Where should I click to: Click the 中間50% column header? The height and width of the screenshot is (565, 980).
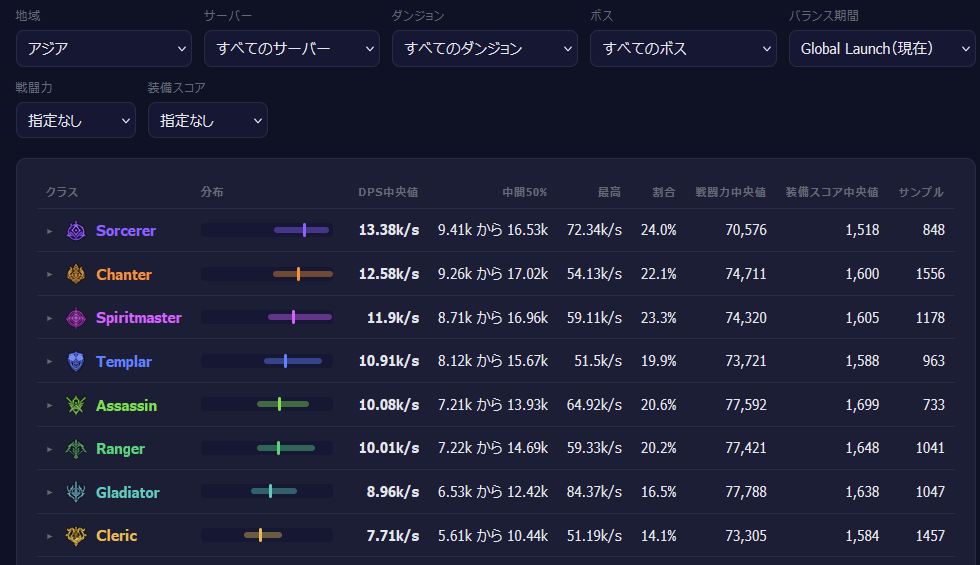click(525, 192)
